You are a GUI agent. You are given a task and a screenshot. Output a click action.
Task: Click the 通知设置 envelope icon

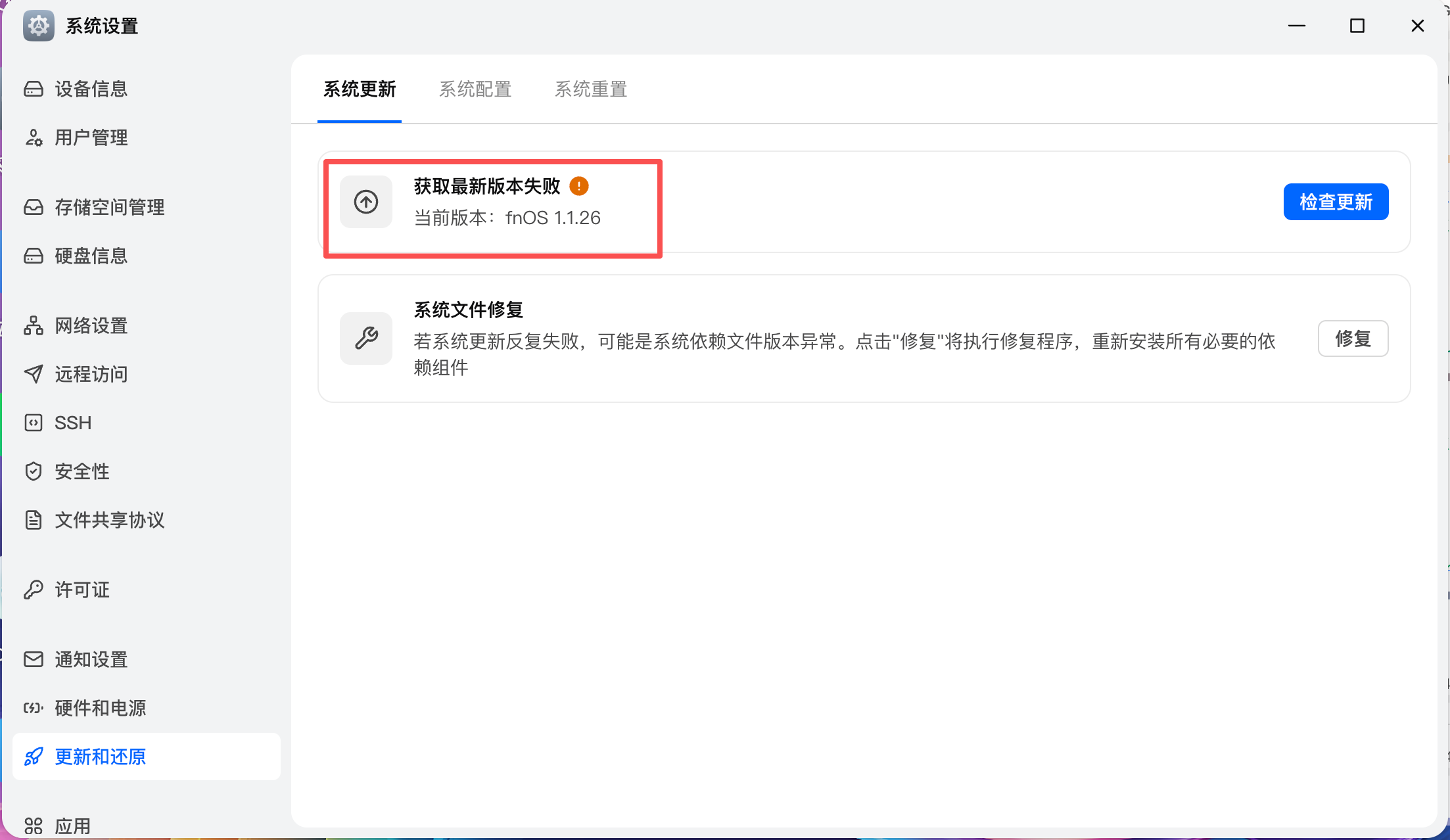coord(34,659)
